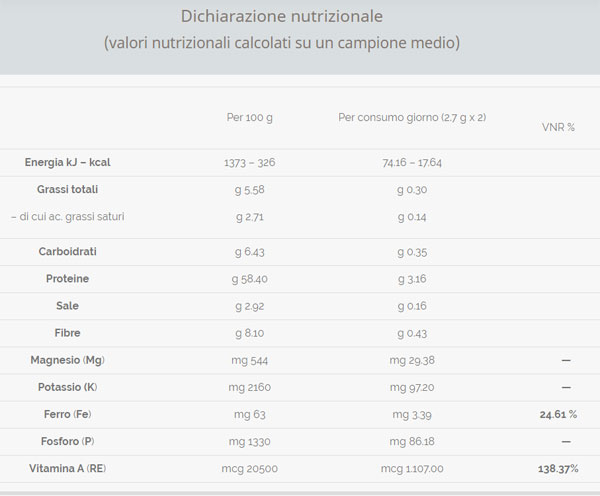Select the value '74.16 – 17.64'

click(412, 163)
